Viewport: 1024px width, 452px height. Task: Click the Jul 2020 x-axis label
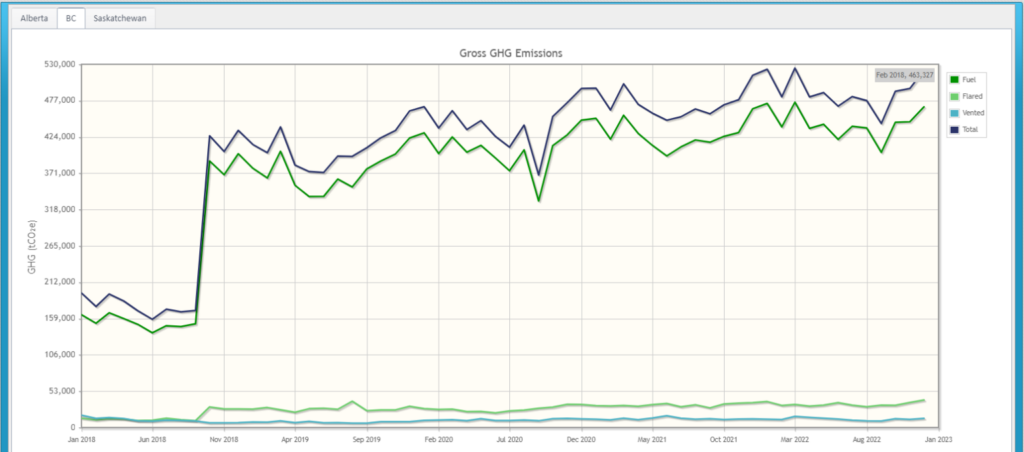coord(509,439)
